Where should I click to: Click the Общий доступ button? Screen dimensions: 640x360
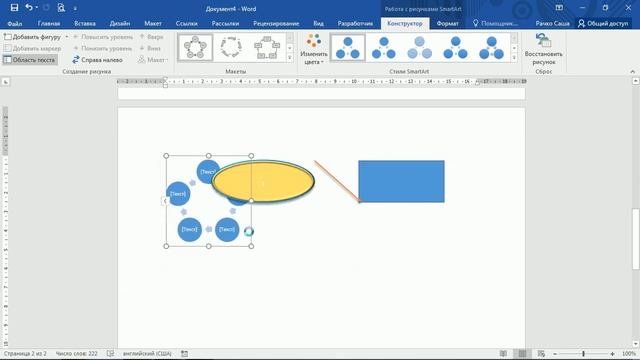point(603,24)
